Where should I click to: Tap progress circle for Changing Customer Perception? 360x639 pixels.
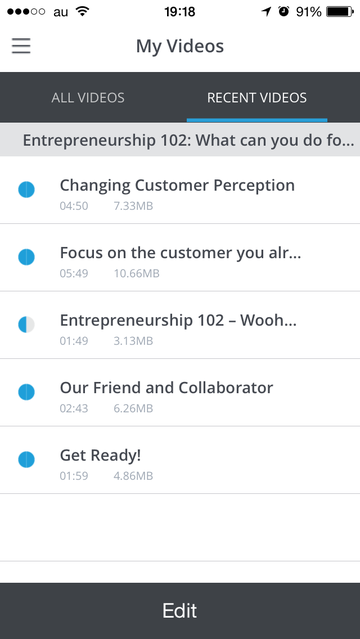tap(27, 189)
